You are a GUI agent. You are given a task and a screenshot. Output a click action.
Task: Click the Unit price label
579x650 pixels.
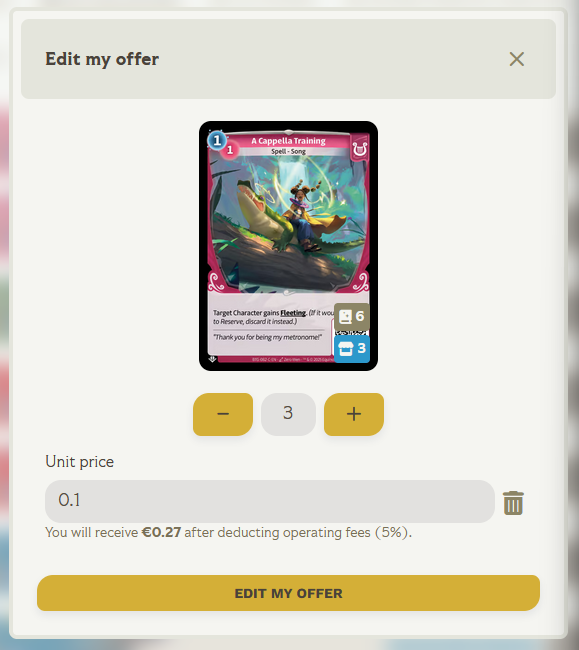(x=80, y=462)
